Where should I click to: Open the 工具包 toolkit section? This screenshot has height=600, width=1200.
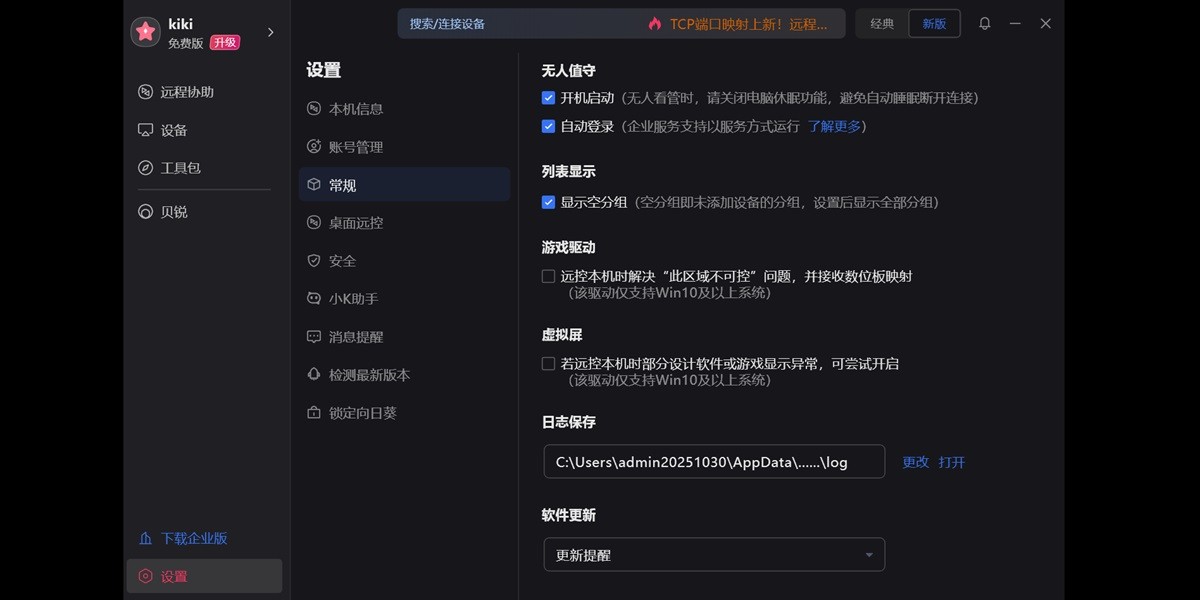[x=175, y=168]
